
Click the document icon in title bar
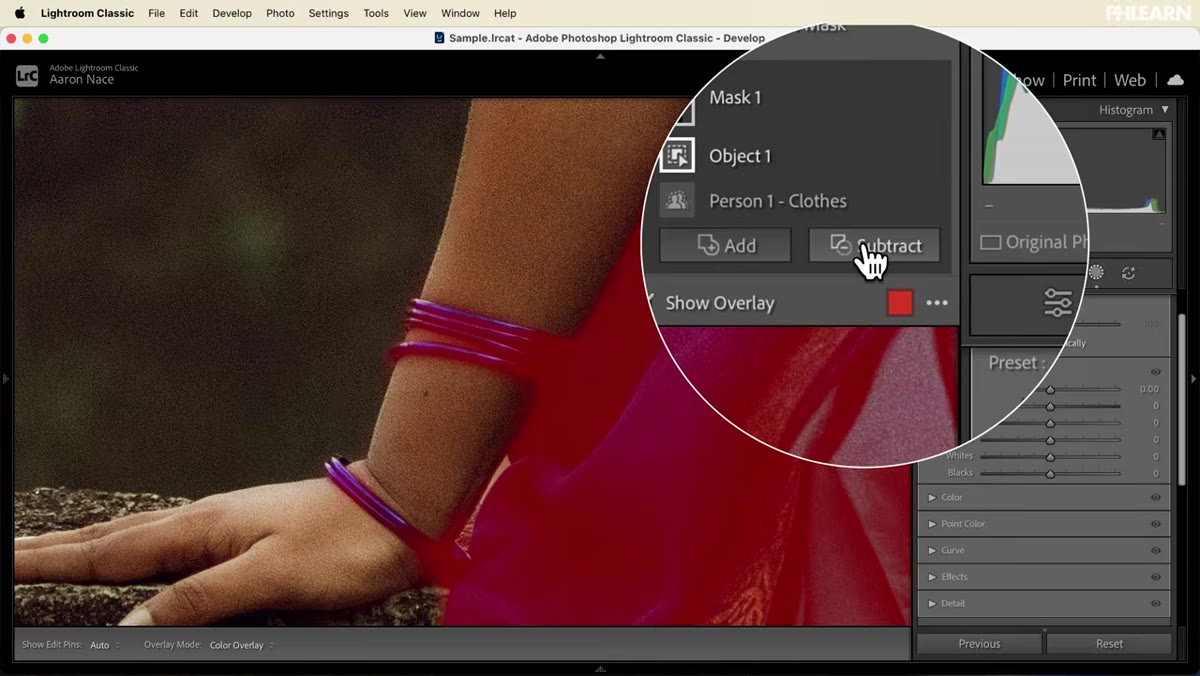[440, 38]
